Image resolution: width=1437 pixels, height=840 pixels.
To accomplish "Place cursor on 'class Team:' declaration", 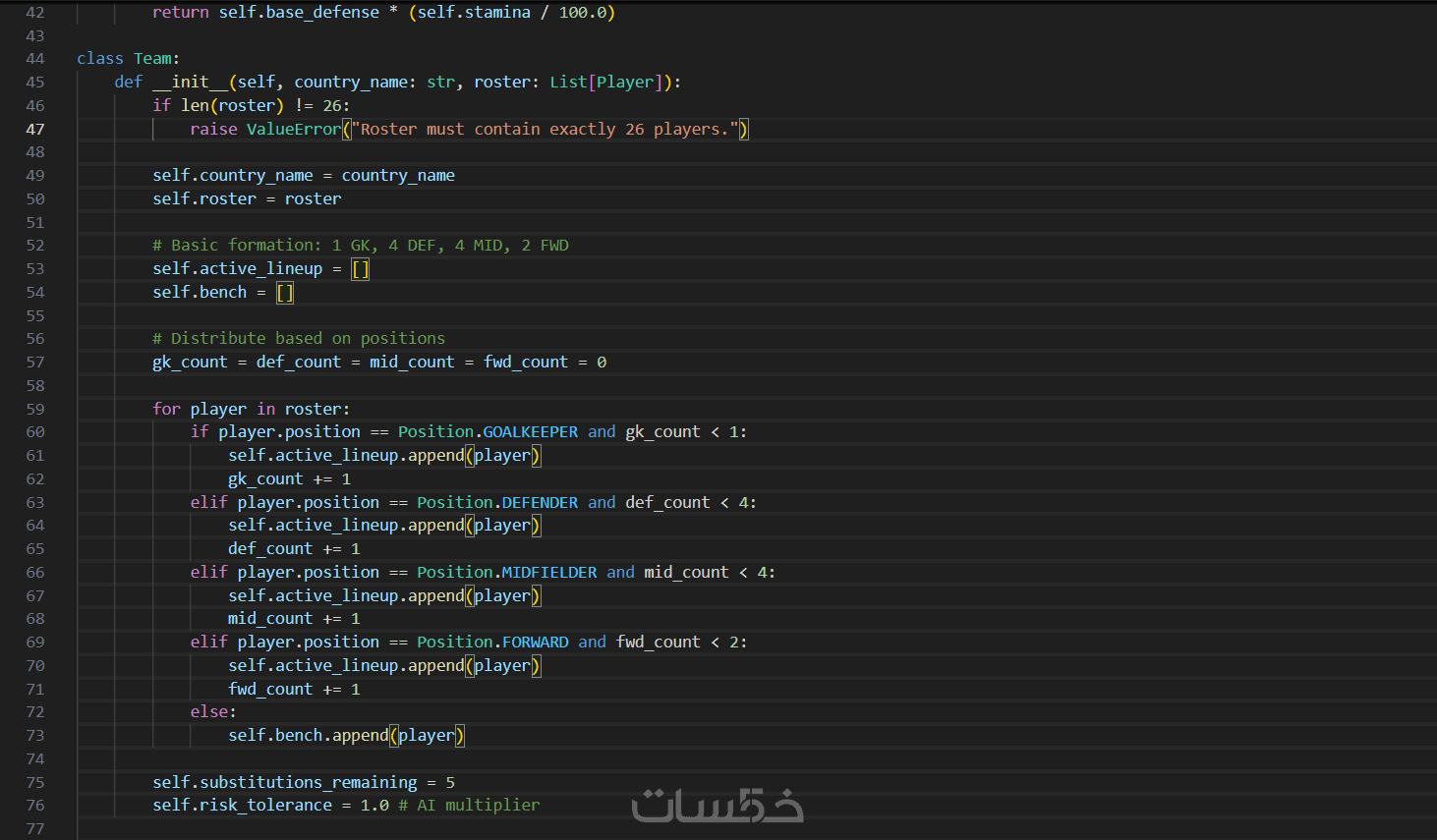I will 129,59.
